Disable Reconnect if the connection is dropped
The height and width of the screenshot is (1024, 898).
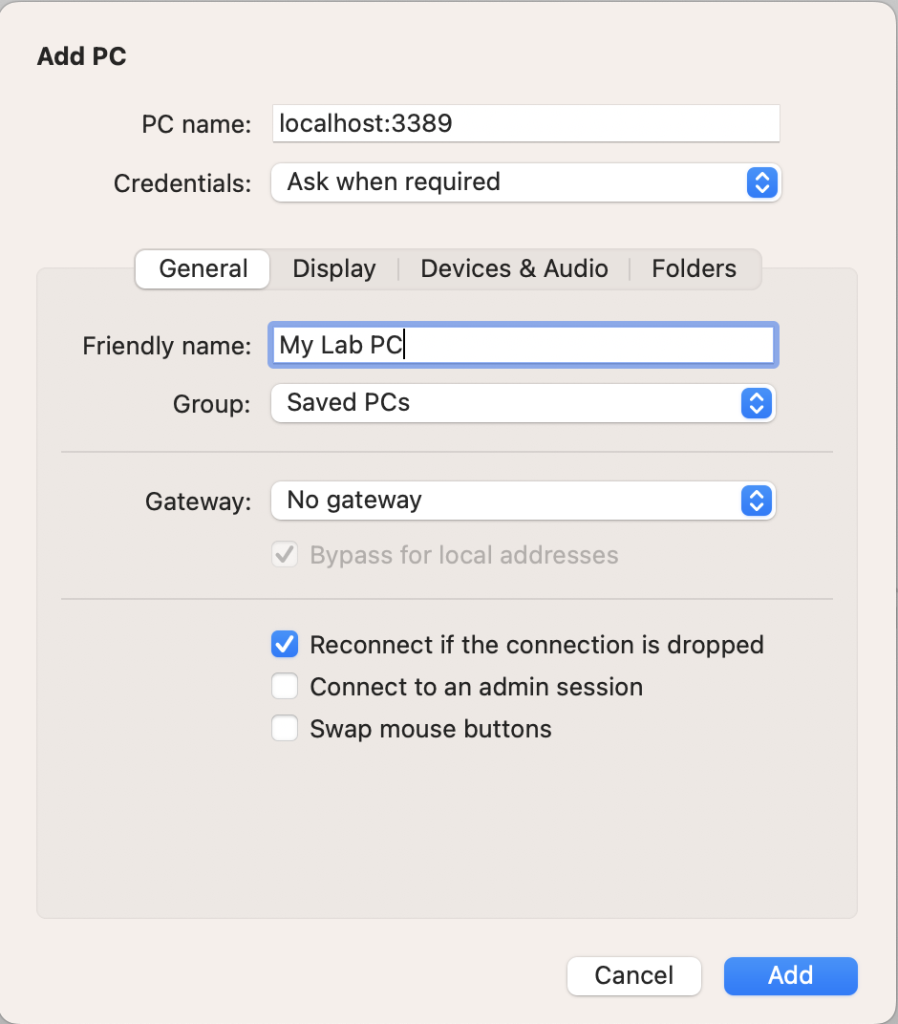coord(285,645)
